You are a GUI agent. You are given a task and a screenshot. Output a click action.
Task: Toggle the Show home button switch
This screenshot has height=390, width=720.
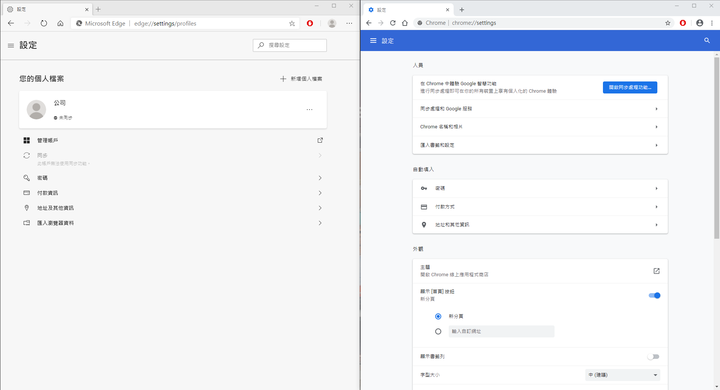pyautogui.click(x=654, y=295)
